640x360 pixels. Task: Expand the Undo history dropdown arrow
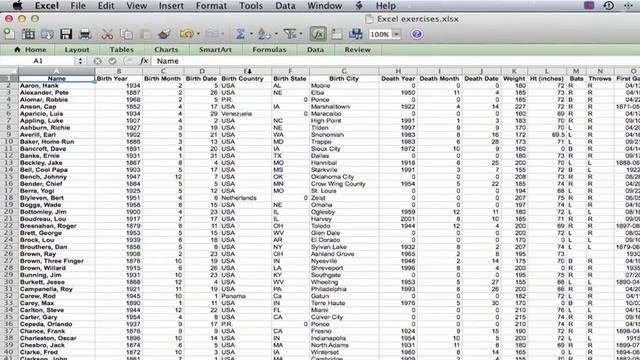(x=198, y=34)
